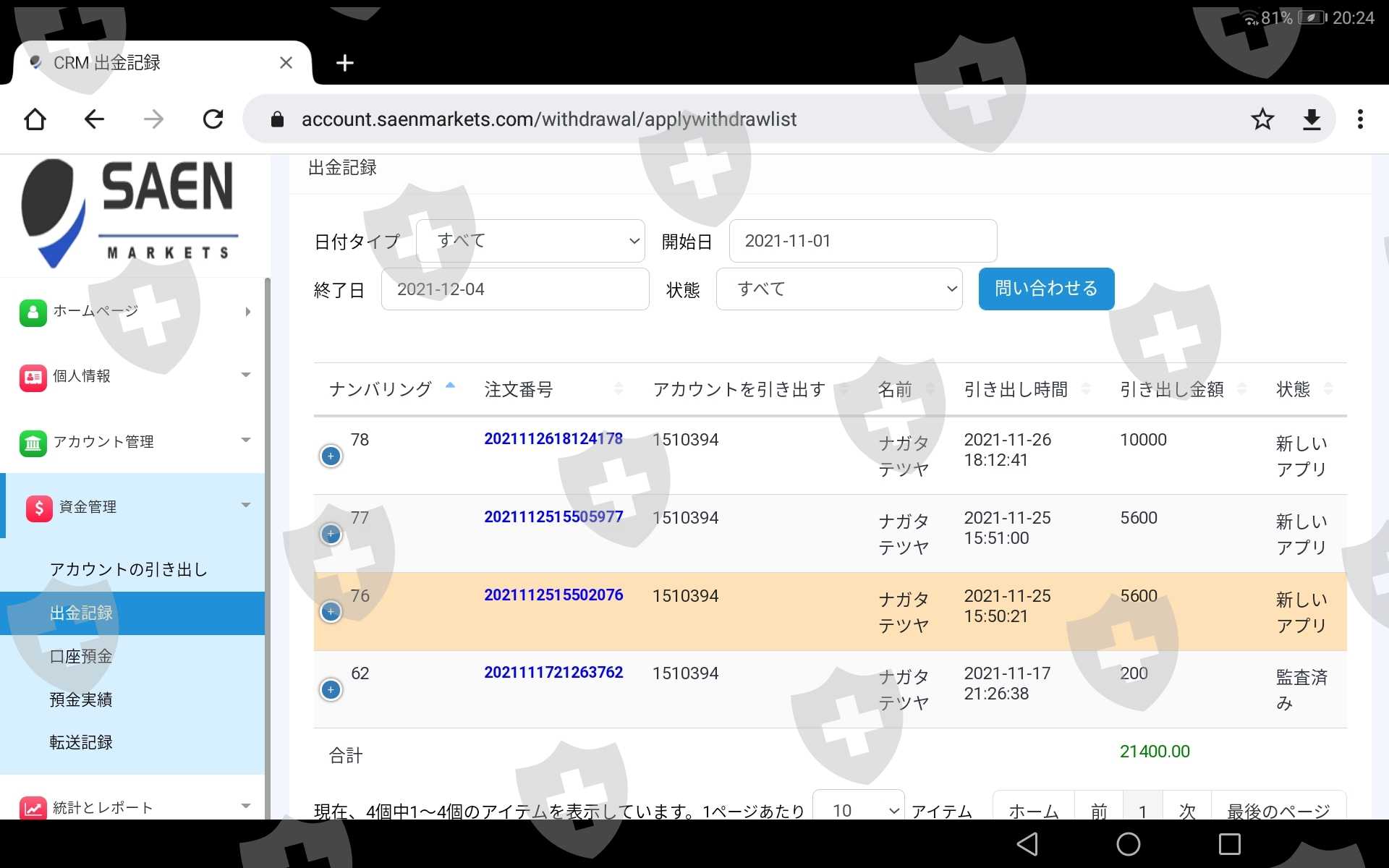This screenshot has height=868, width=1389.
Task: Open order link 2021112618124178
Action: [x=553, y=439]
